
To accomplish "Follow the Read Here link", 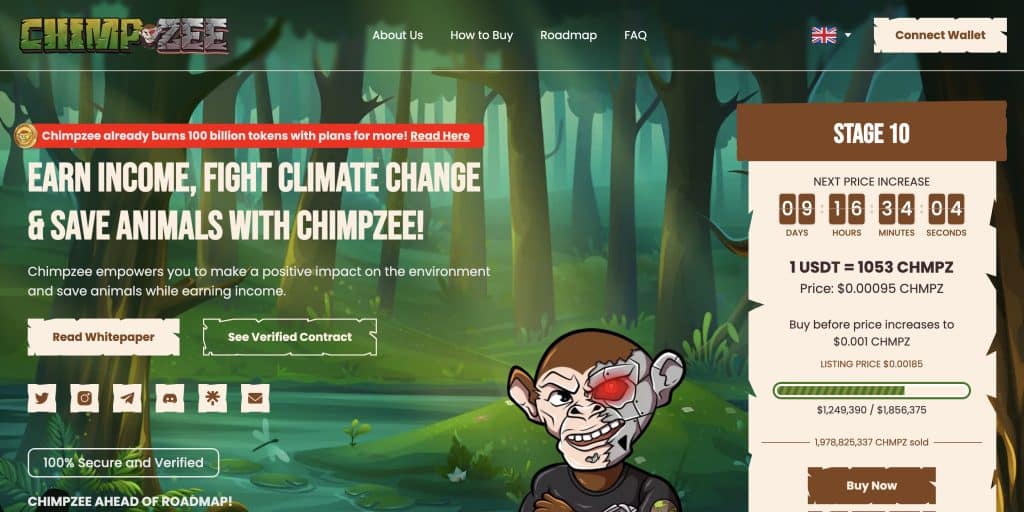I will 440,136.
